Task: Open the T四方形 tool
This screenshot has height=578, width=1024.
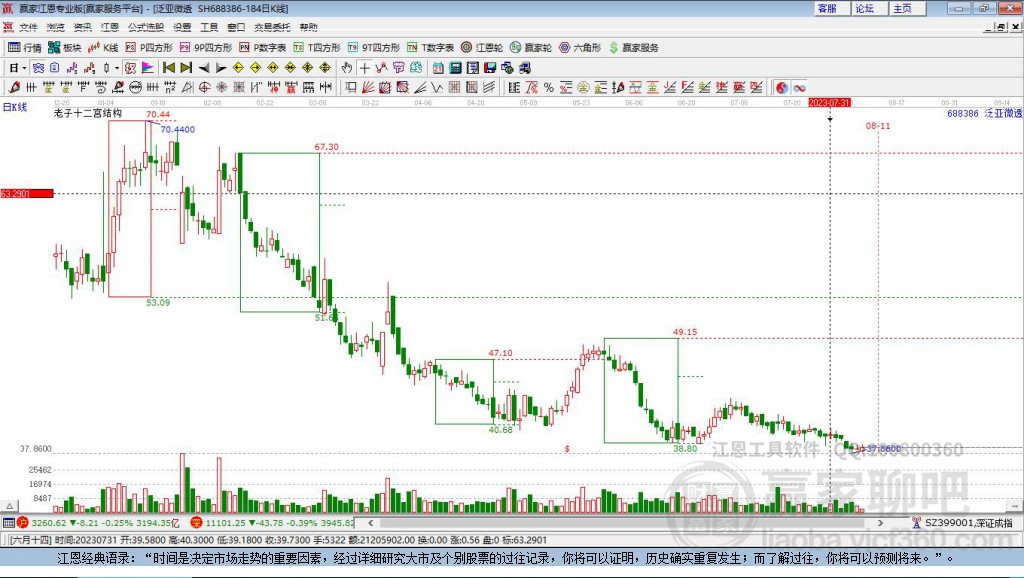Action: click(x=317, y=48)
